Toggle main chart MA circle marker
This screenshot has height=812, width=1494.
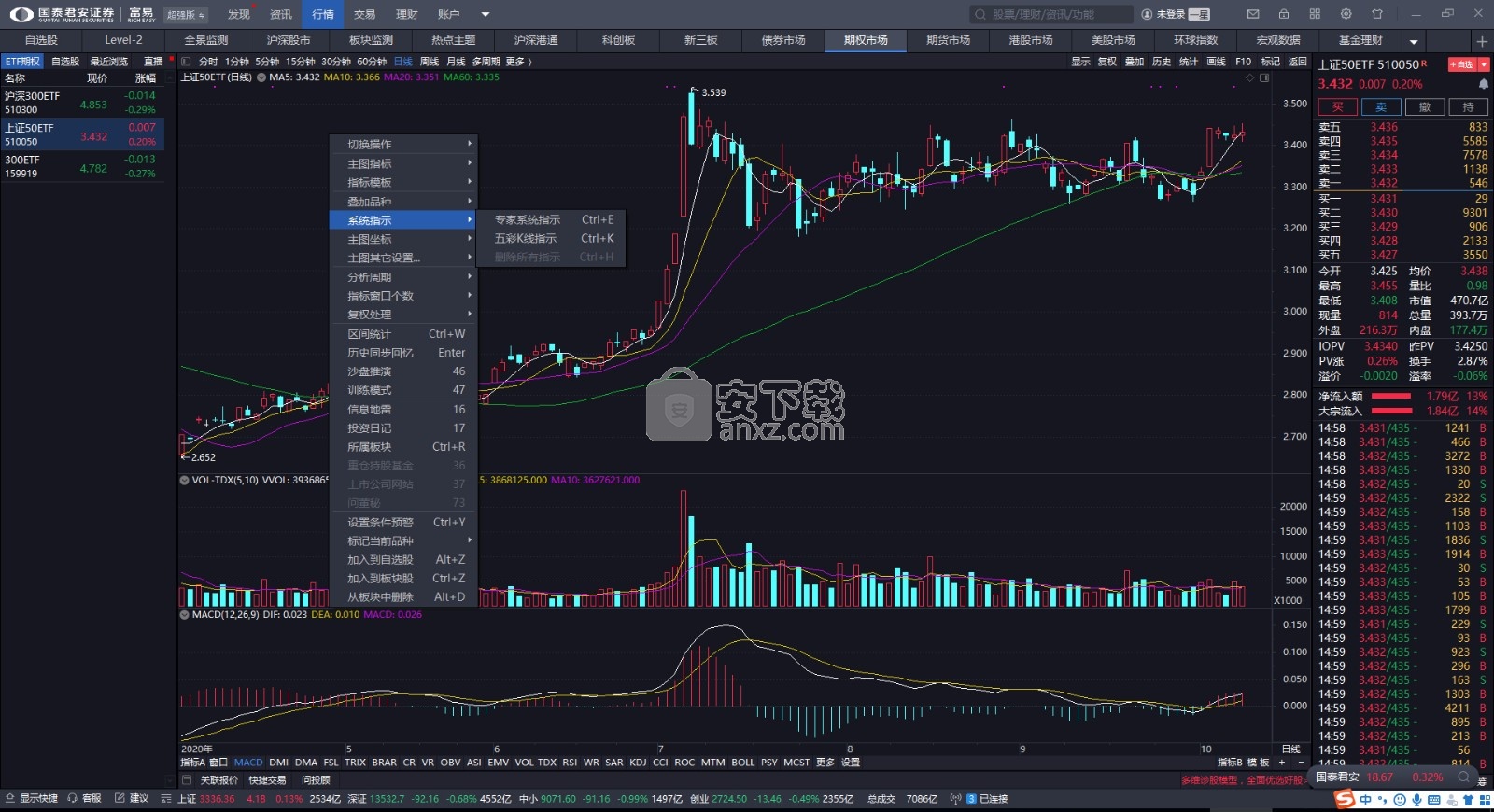click(261, 77)
